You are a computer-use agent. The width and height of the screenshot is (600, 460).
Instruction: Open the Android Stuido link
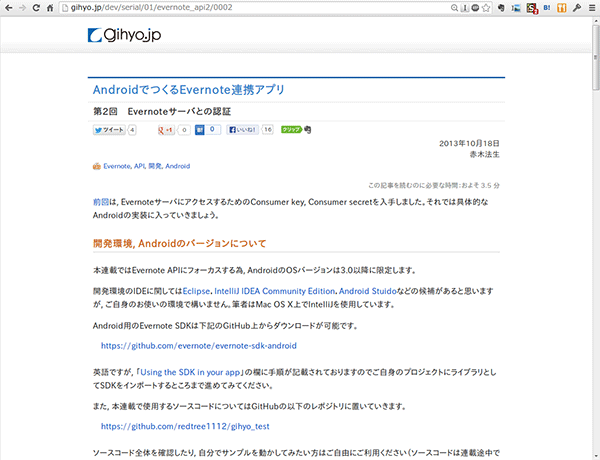367,291
